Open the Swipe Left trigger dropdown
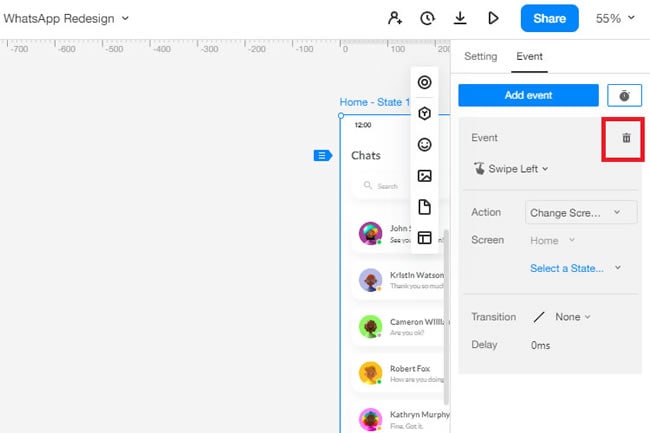Viewport: 650px width, 433px height. 511,169
